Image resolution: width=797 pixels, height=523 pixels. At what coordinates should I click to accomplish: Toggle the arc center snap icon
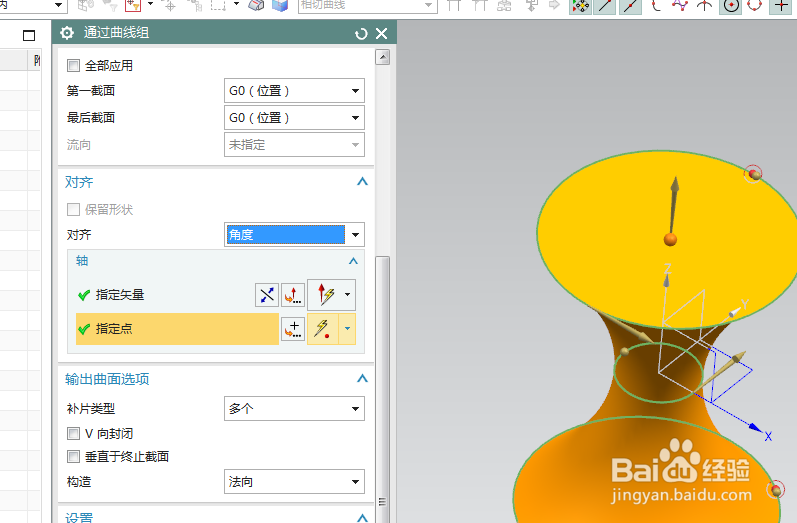click(731, 6)
